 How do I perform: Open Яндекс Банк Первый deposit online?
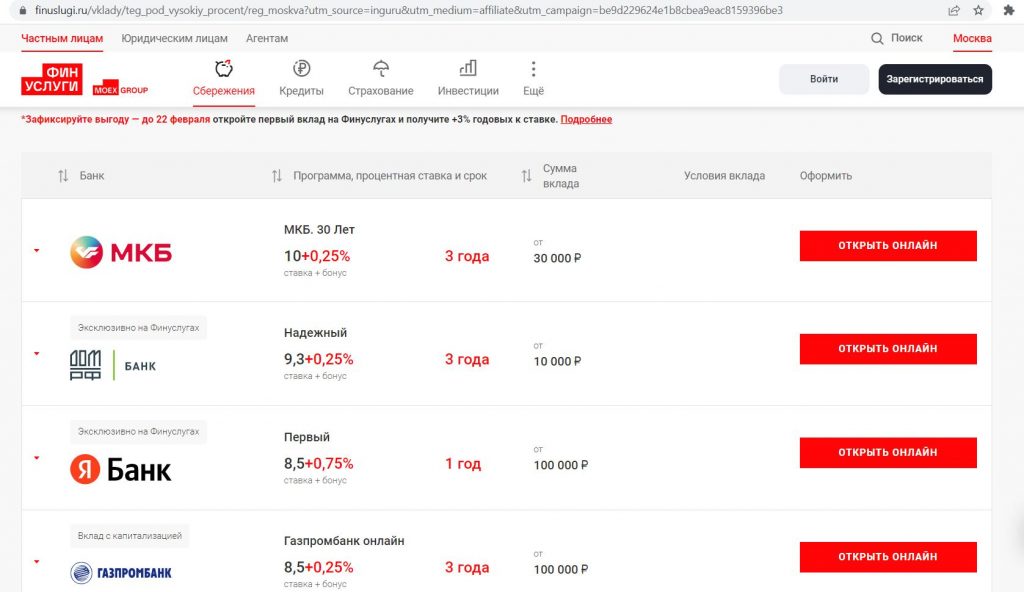coord(888,452)
